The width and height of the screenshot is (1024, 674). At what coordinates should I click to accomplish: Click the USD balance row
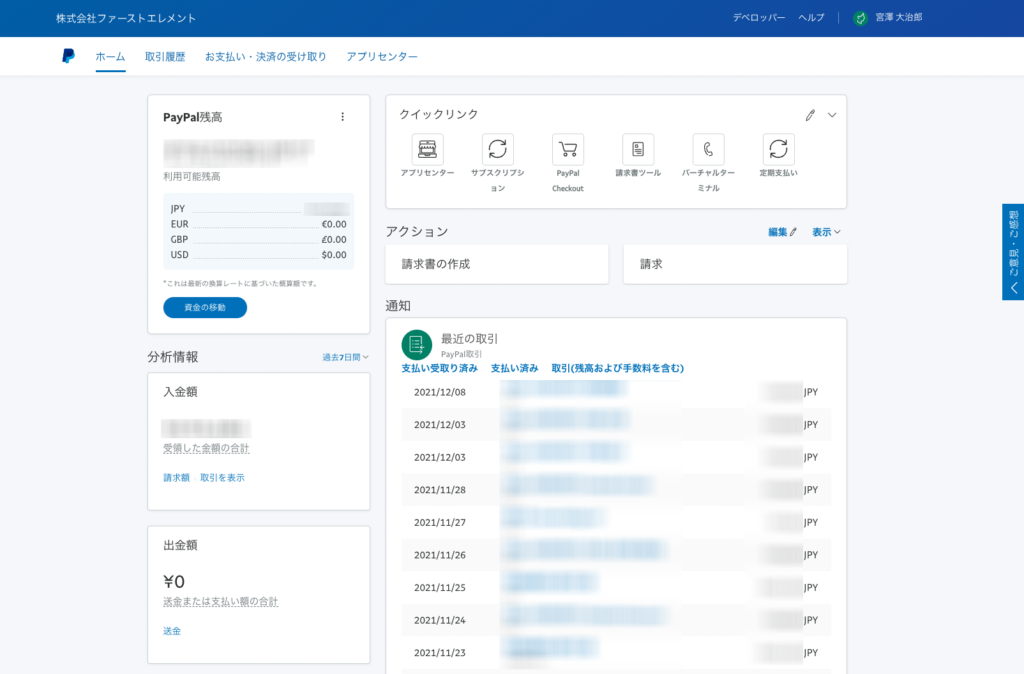point(259,255)
